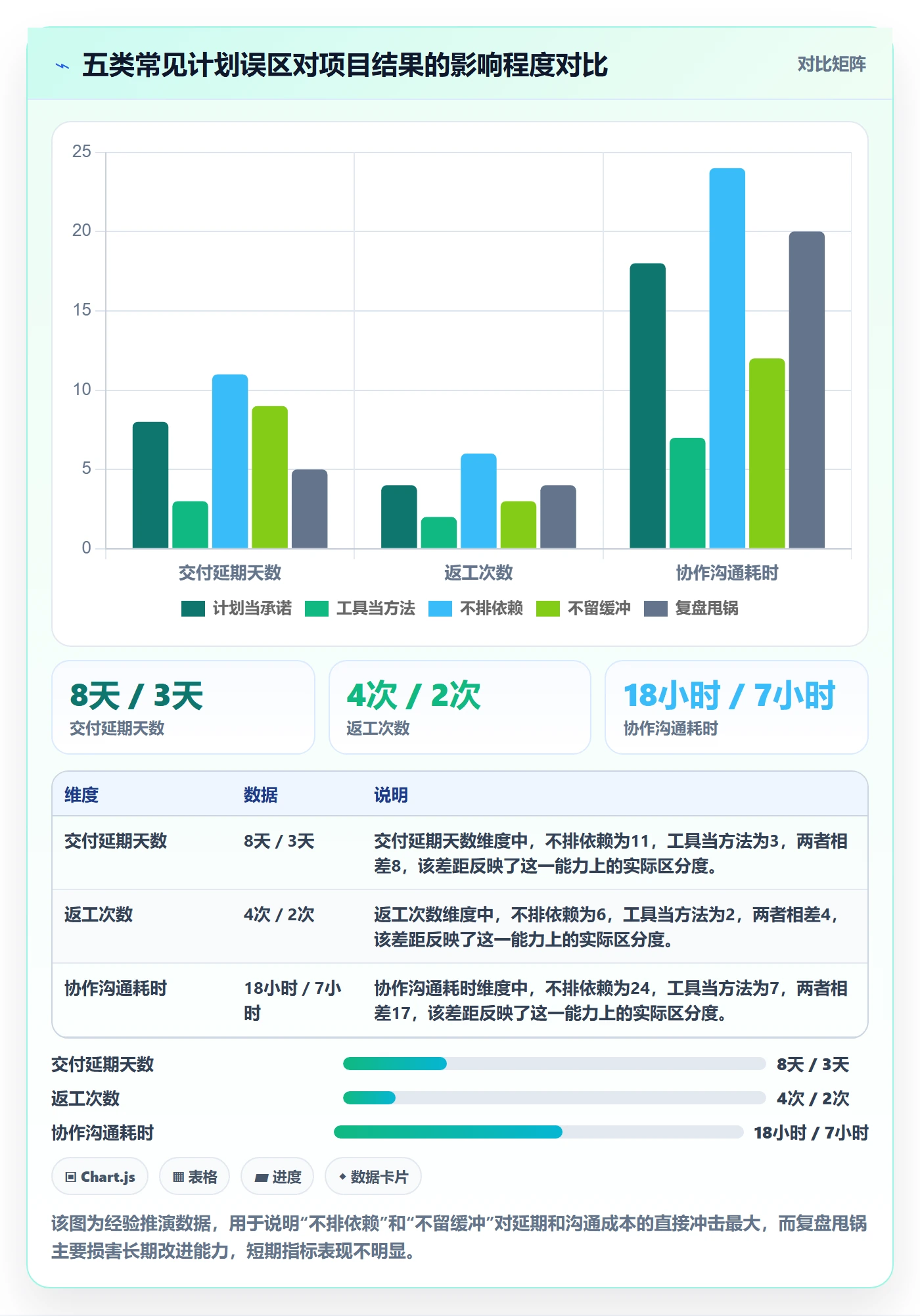Click the 表格 tag chip
920x1316 pixels.
pyautogui.click(x=195, y=1177)
